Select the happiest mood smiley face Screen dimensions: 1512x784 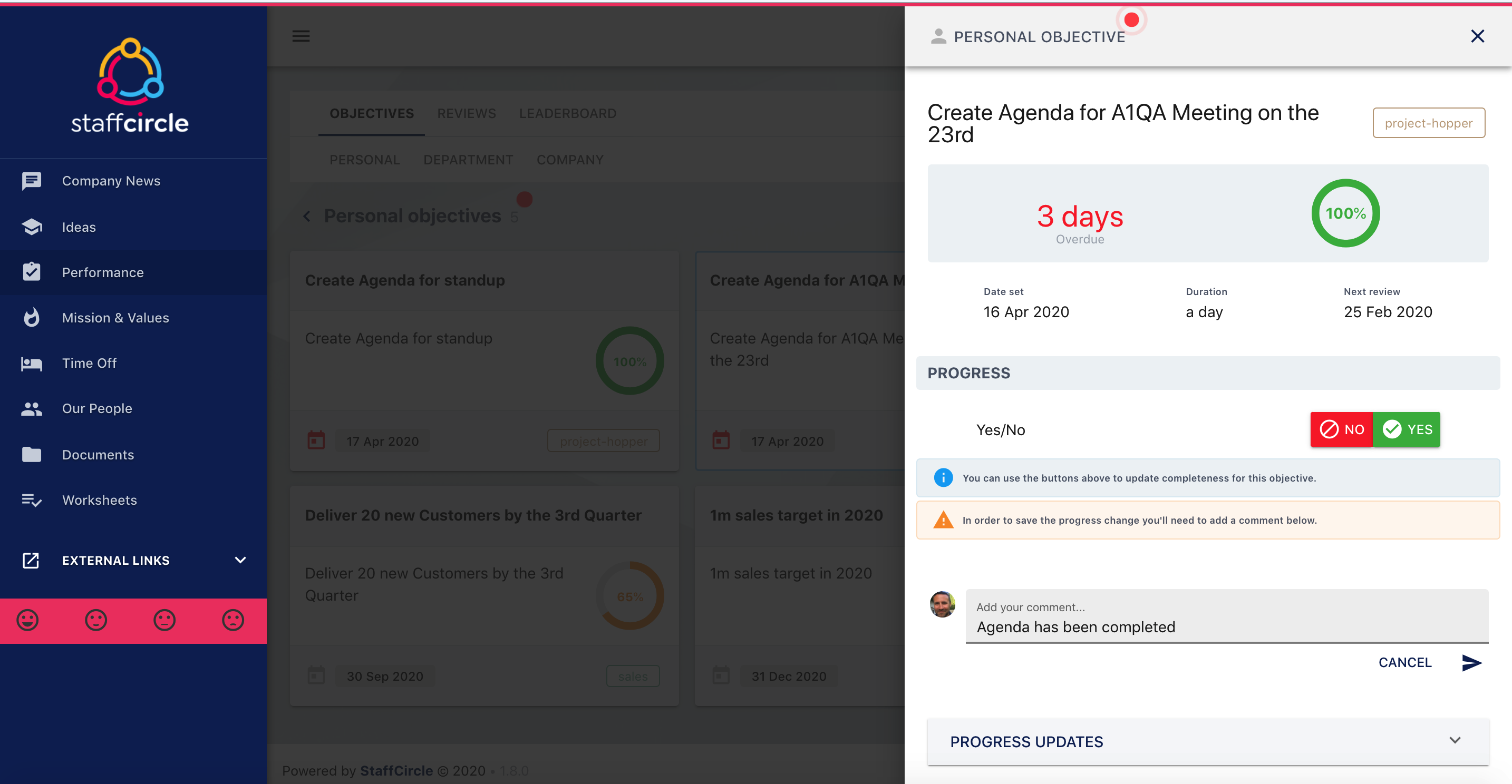[x=27, y=620]
